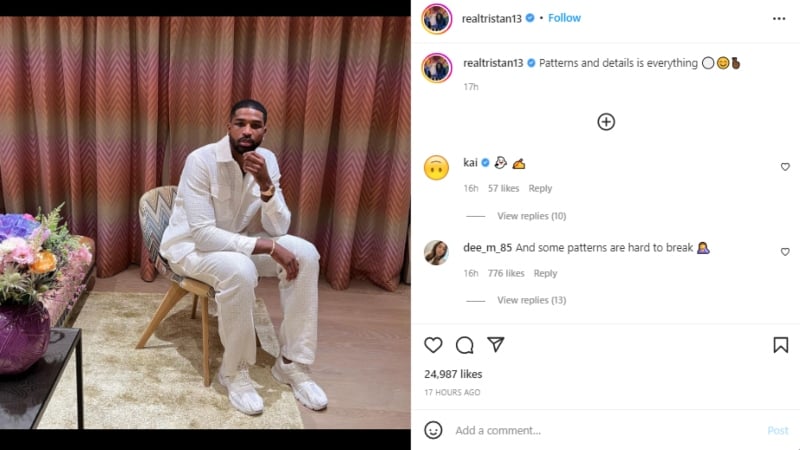
Task: Open the comment bubble icon
Action: point(464,345)
